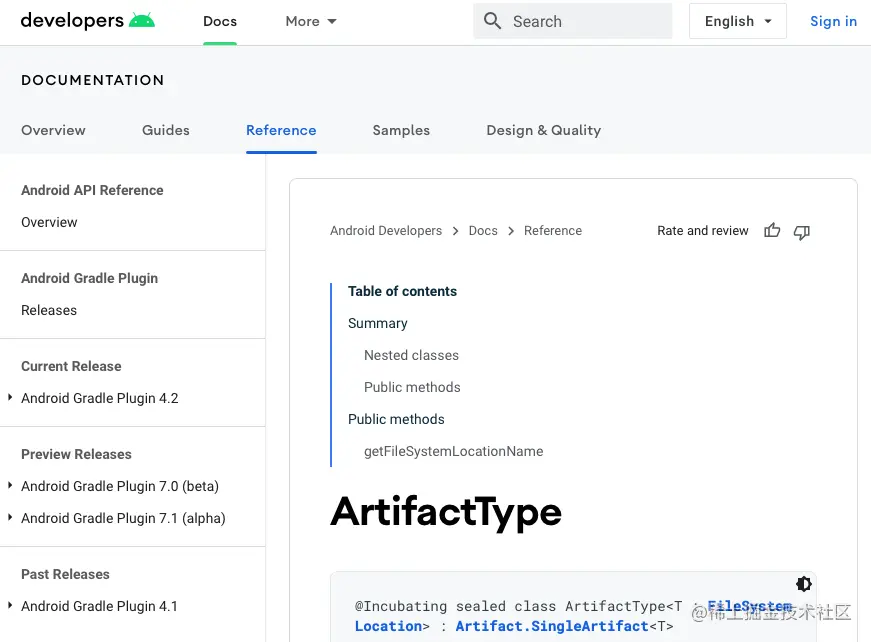871x642 pixels.
Task: Go to Reference breadcrumb link
Action: [553, 230]
